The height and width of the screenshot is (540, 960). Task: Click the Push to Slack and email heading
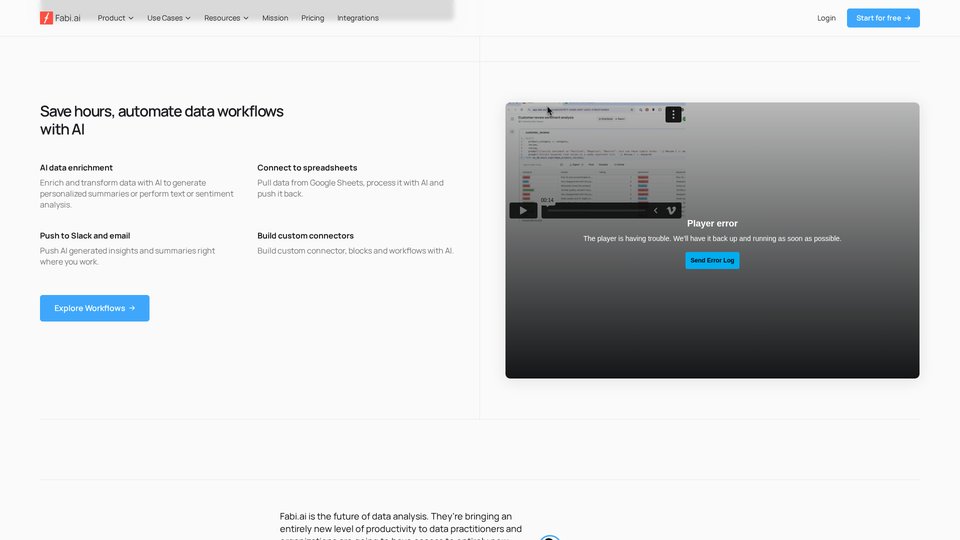click(85, 236)
